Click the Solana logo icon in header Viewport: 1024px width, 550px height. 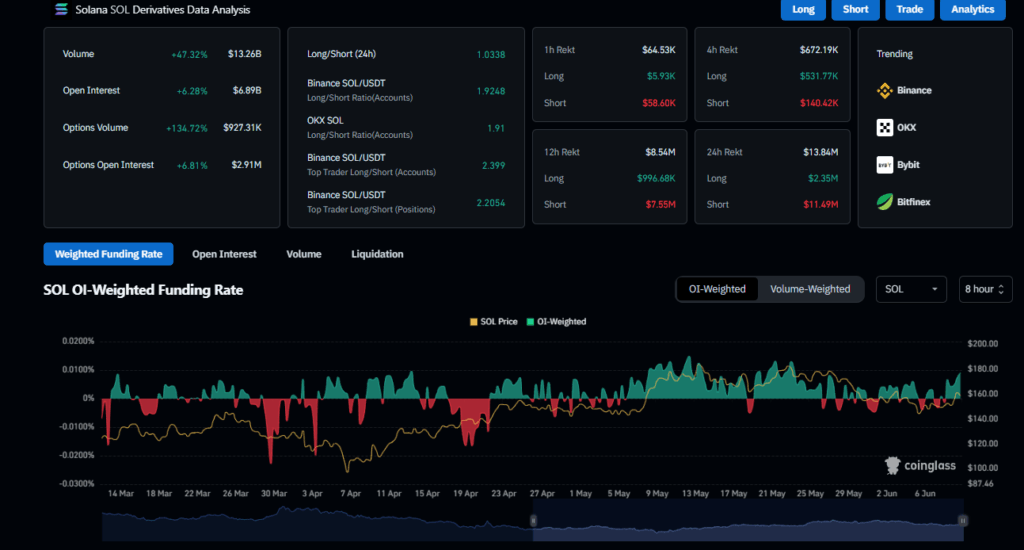click(59, 10)
